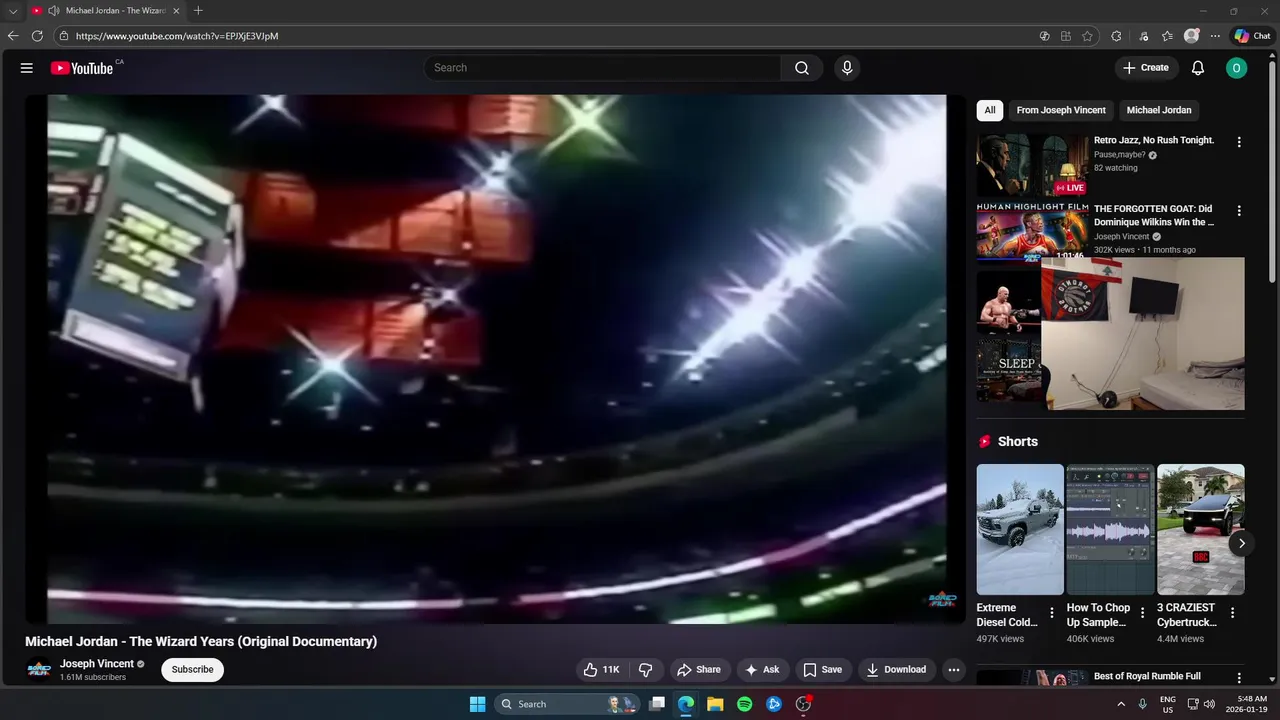Save the video to a playlist
The height and width of the screenshot is (720, 1280).
click(823, 670)
